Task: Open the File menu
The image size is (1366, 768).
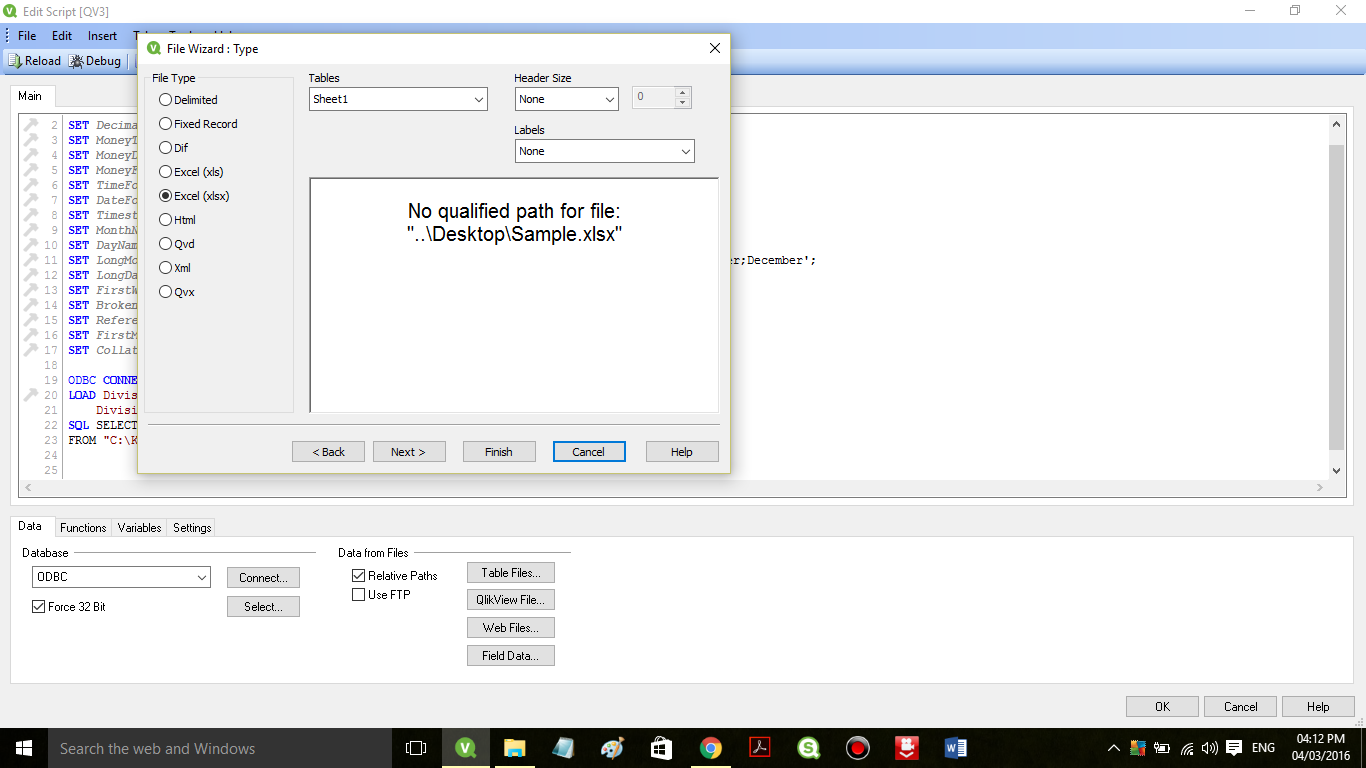Action: pyautogui.click(x=27, y=36)
